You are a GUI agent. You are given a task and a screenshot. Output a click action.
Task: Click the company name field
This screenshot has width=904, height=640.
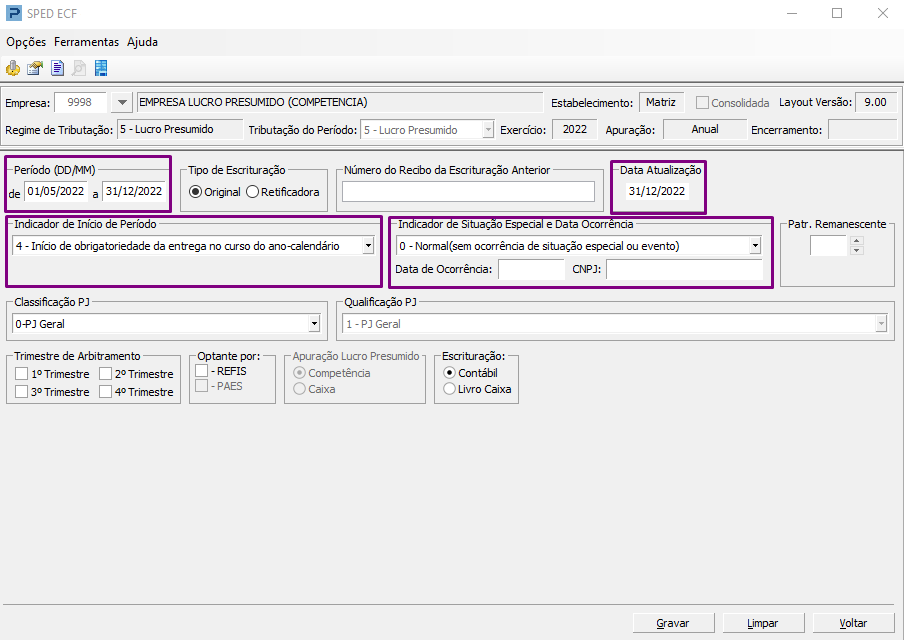340,103
